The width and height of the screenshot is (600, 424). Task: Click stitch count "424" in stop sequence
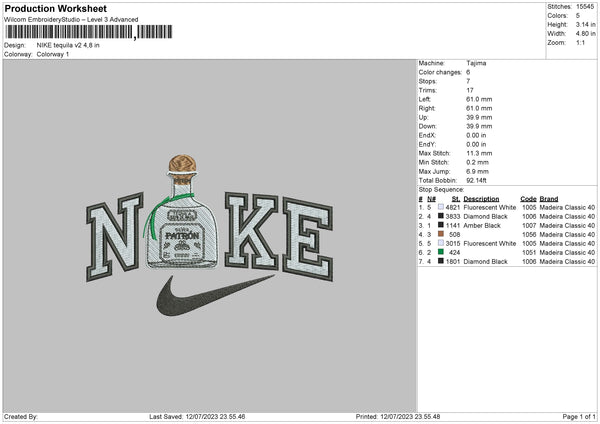(455, 252)
